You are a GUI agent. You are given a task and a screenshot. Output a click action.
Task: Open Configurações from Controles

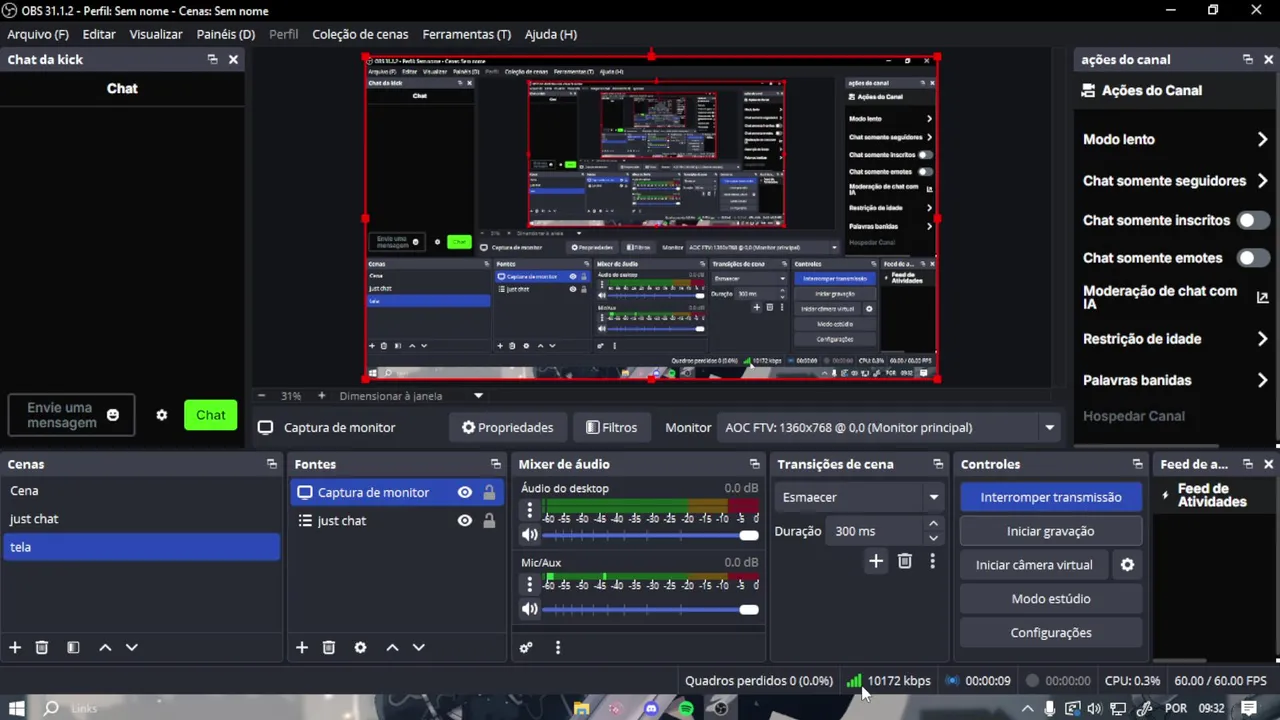(x=1051, y=633)
